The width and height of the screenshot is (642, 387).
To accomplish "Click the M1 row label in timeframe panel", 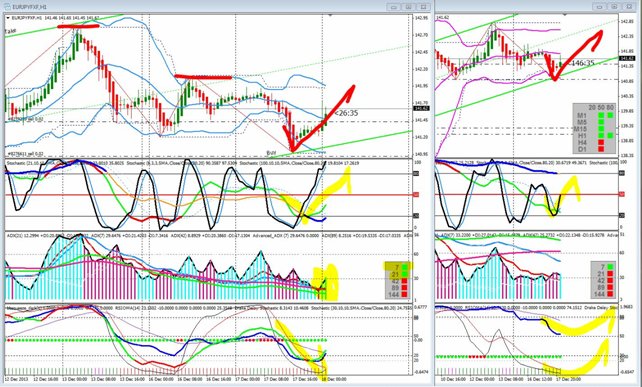I will tap(582, 116).
